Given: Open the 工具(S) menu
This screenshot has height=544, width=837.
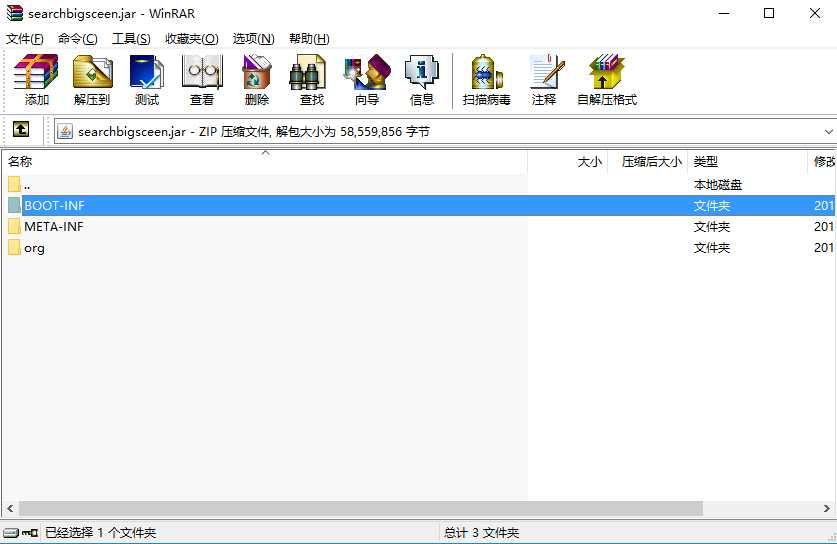Looking at the screenshot, I should [131, 39].
